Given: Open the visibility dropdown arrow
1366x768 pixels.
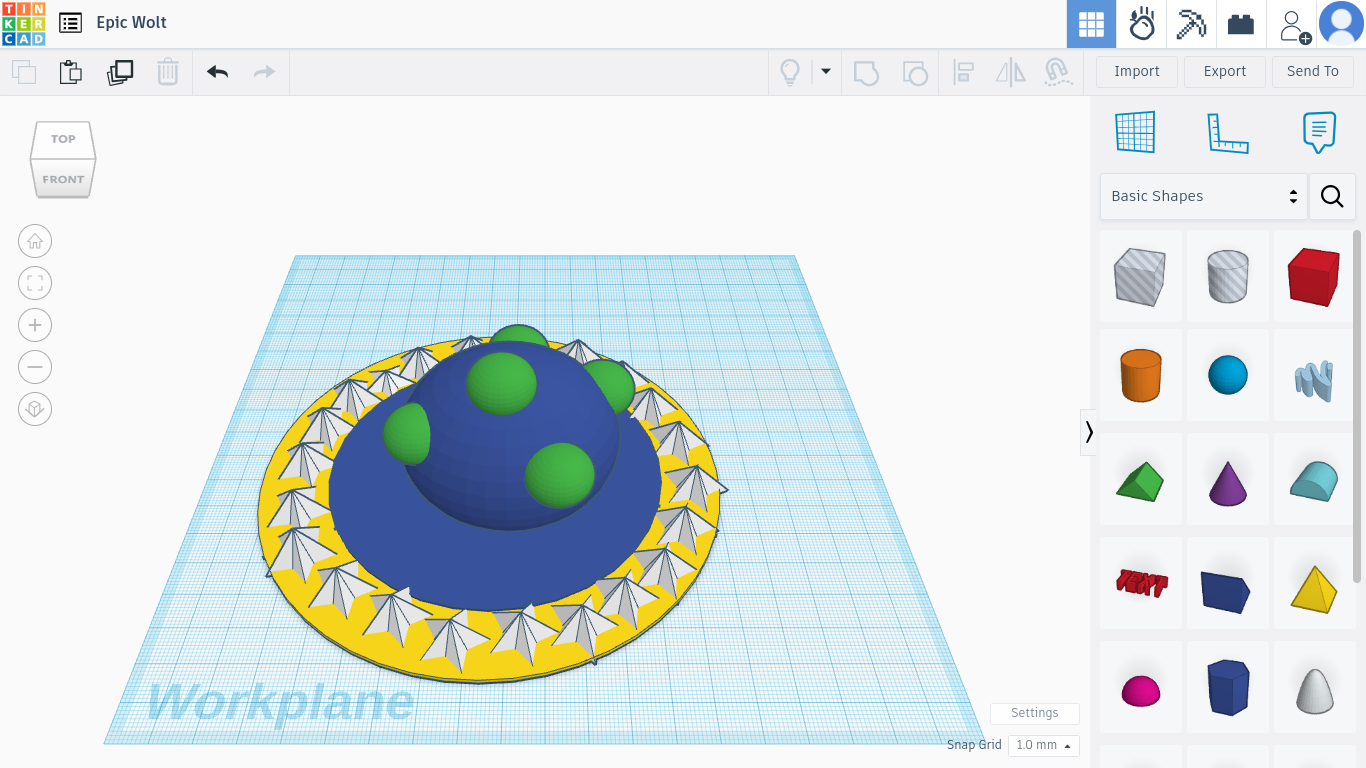Looking at the screenshot, I should [x=826, y=72].
